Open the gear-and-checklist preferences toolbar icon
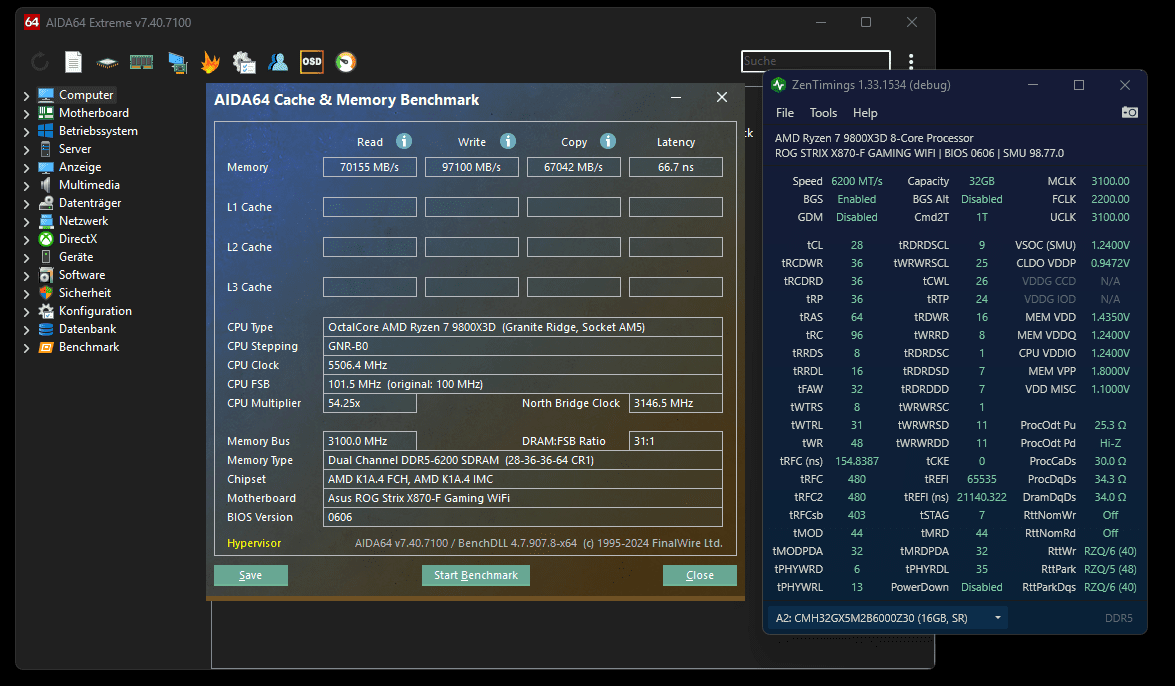 coord(244,62)
